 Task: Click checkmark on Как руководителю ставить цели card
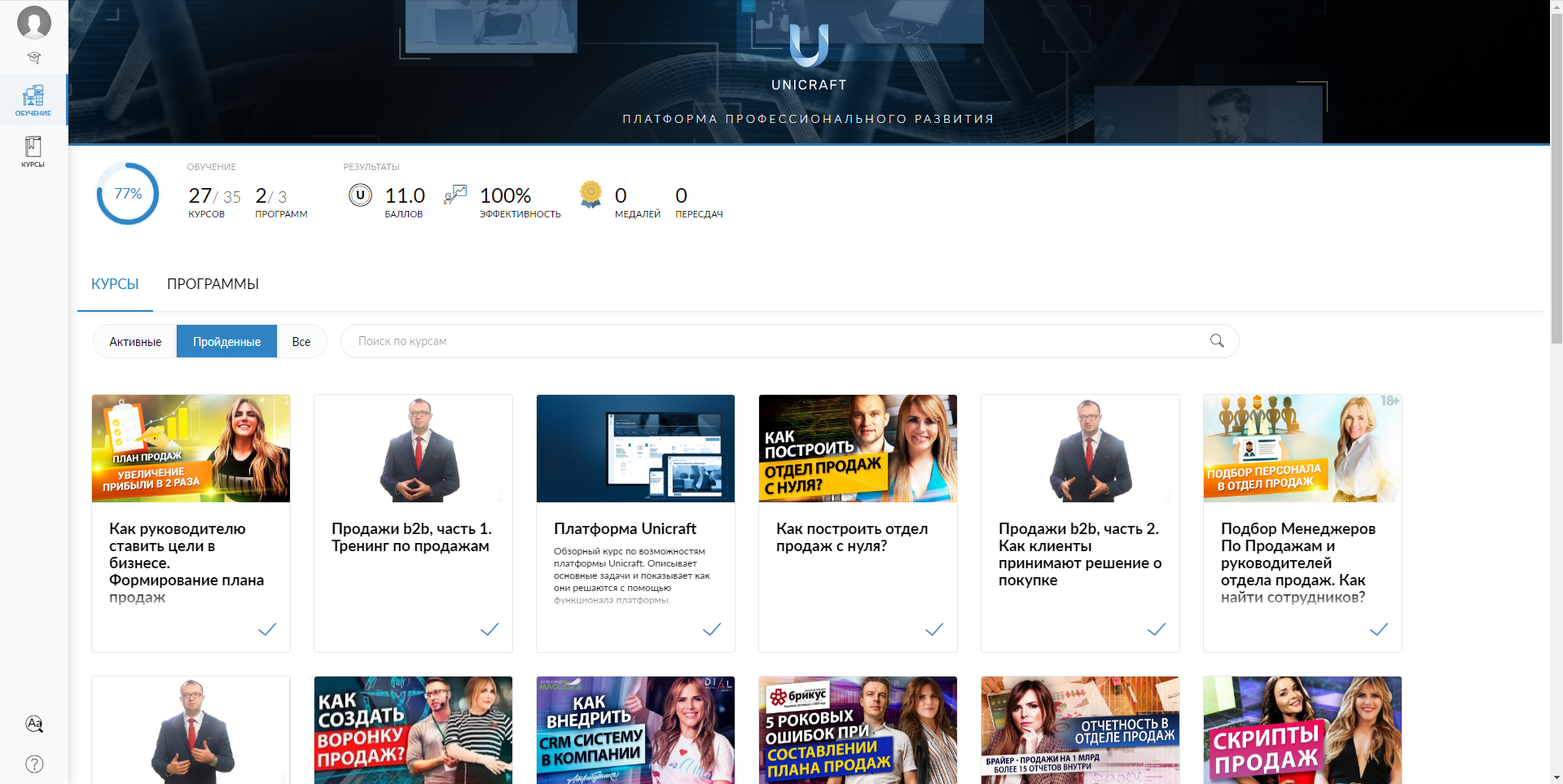[x=267, y=629]
